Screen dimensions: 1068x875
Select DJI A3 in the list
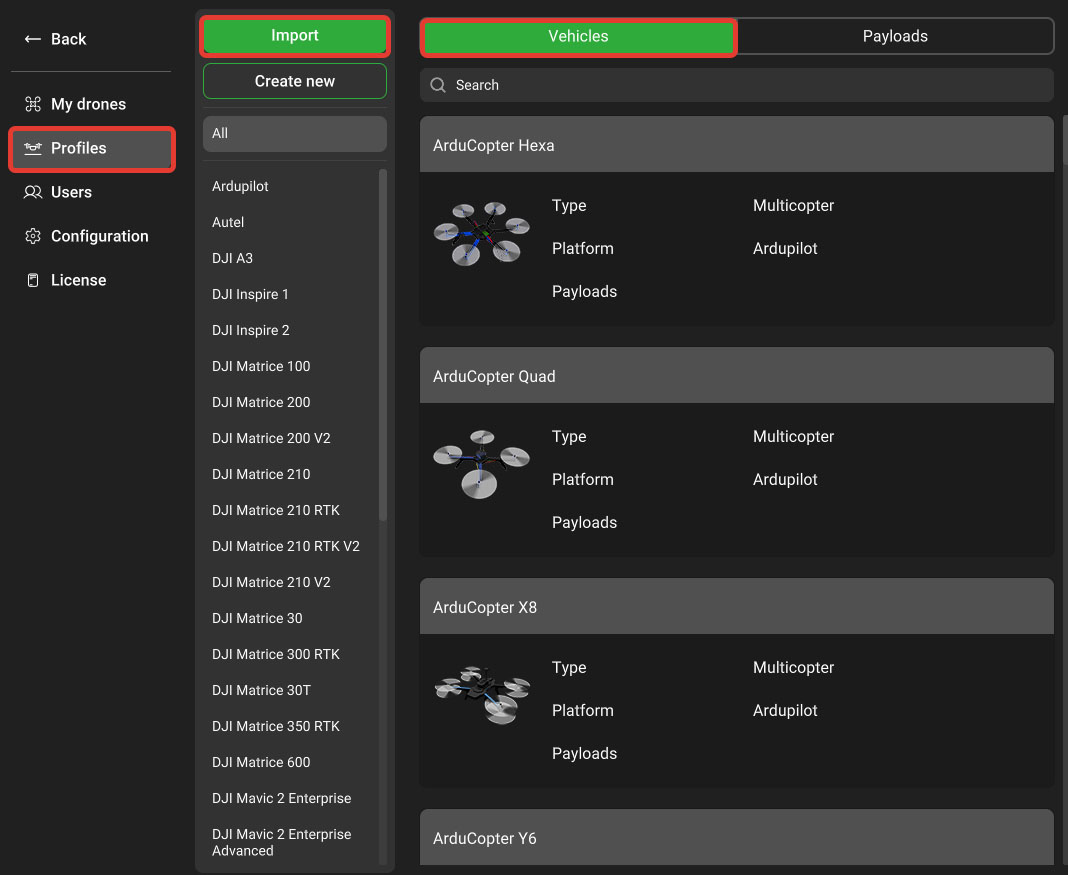click(232, 258)
